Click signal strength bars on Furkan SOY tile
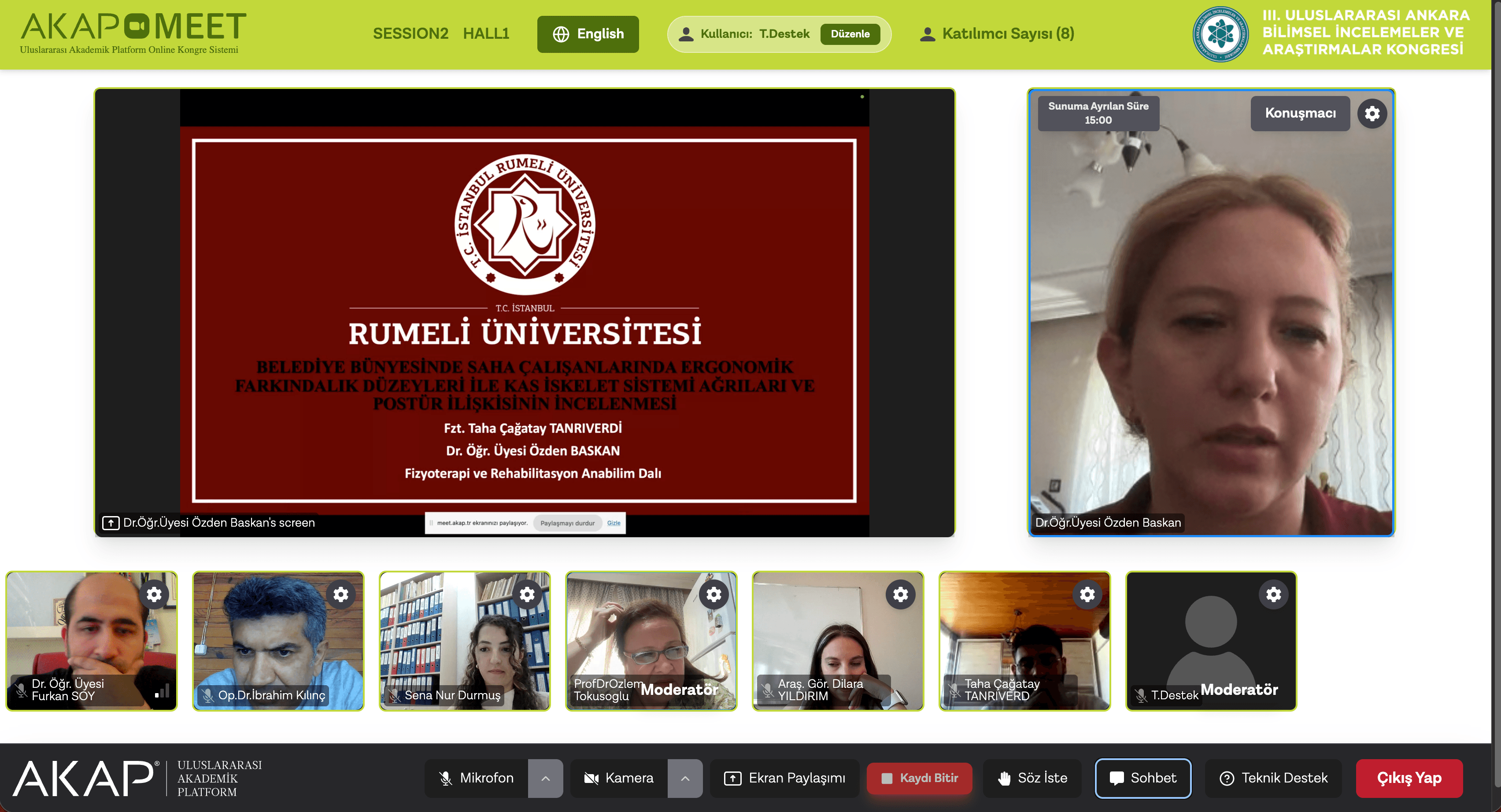 pos(162,691)
